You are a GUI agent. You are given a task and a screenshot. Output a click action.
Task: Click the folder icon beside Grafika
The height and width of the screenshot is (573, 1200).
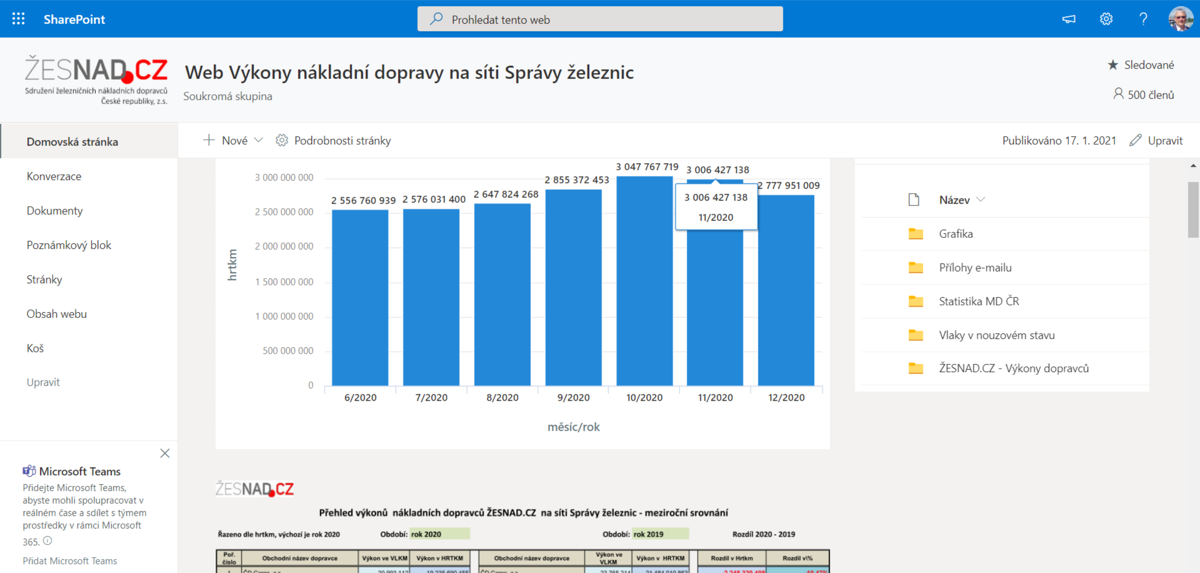(915, 234)
